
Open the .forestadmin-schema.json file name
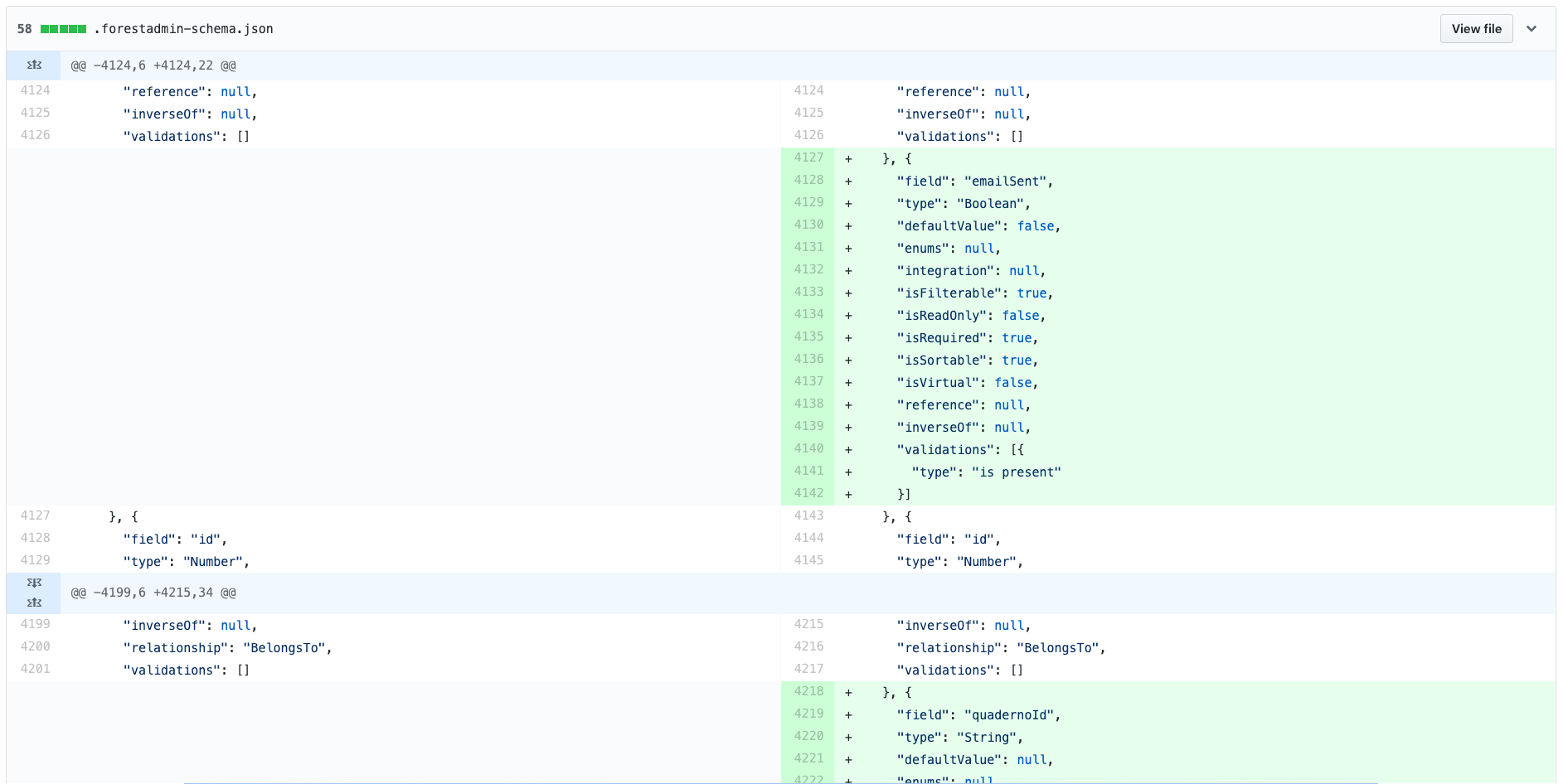tap(183, 29)
